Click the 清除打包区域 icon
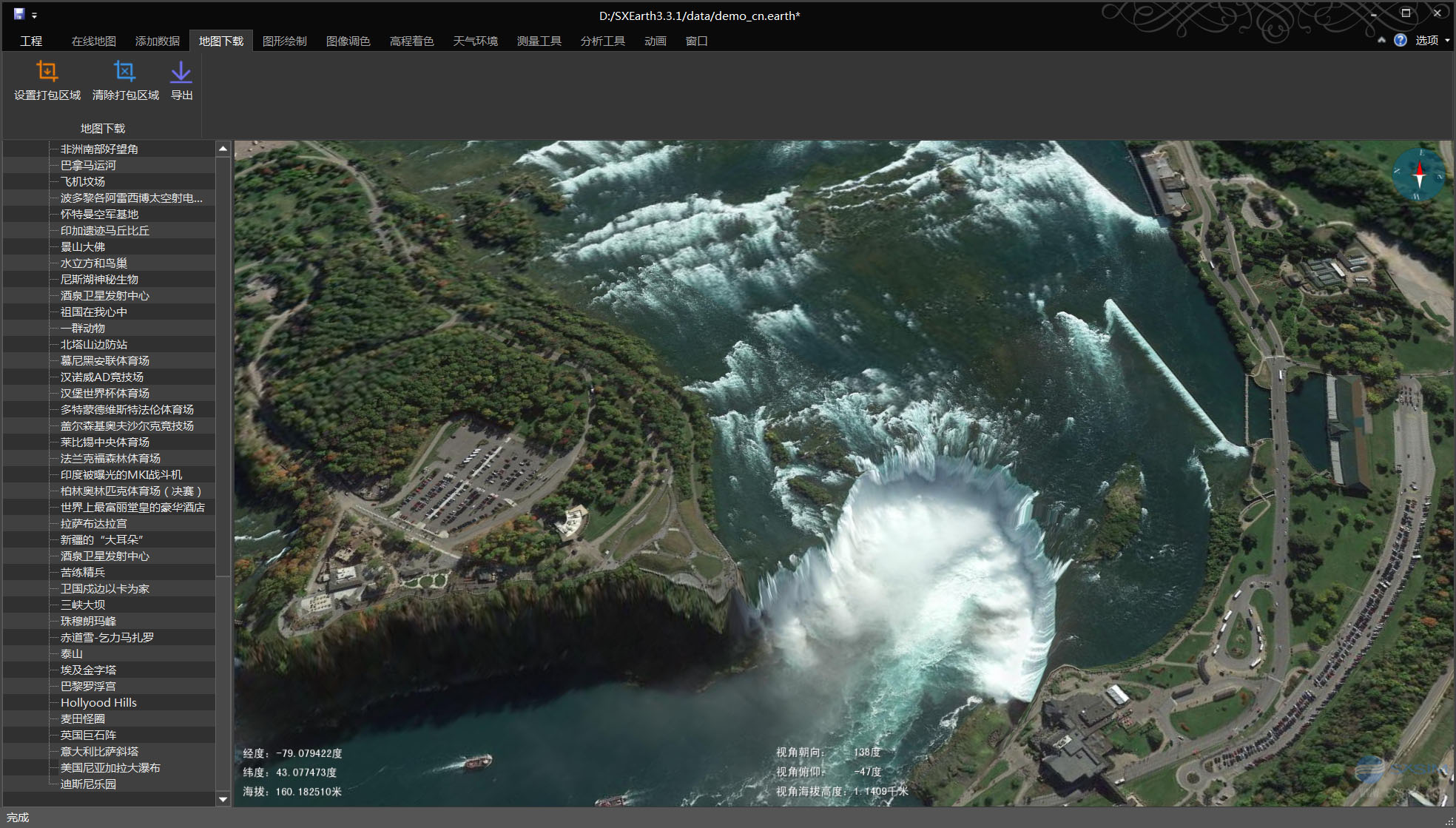1456x828 pixels. 124,71
